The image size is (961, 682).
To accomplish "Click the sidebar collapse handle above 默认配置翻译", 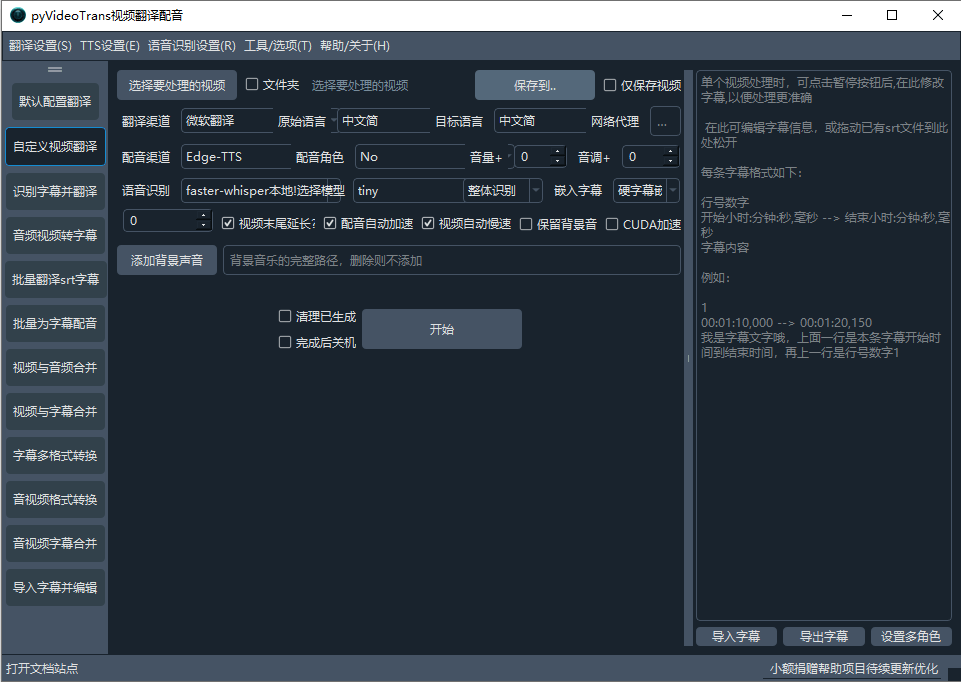I will [x=55, y=69].
